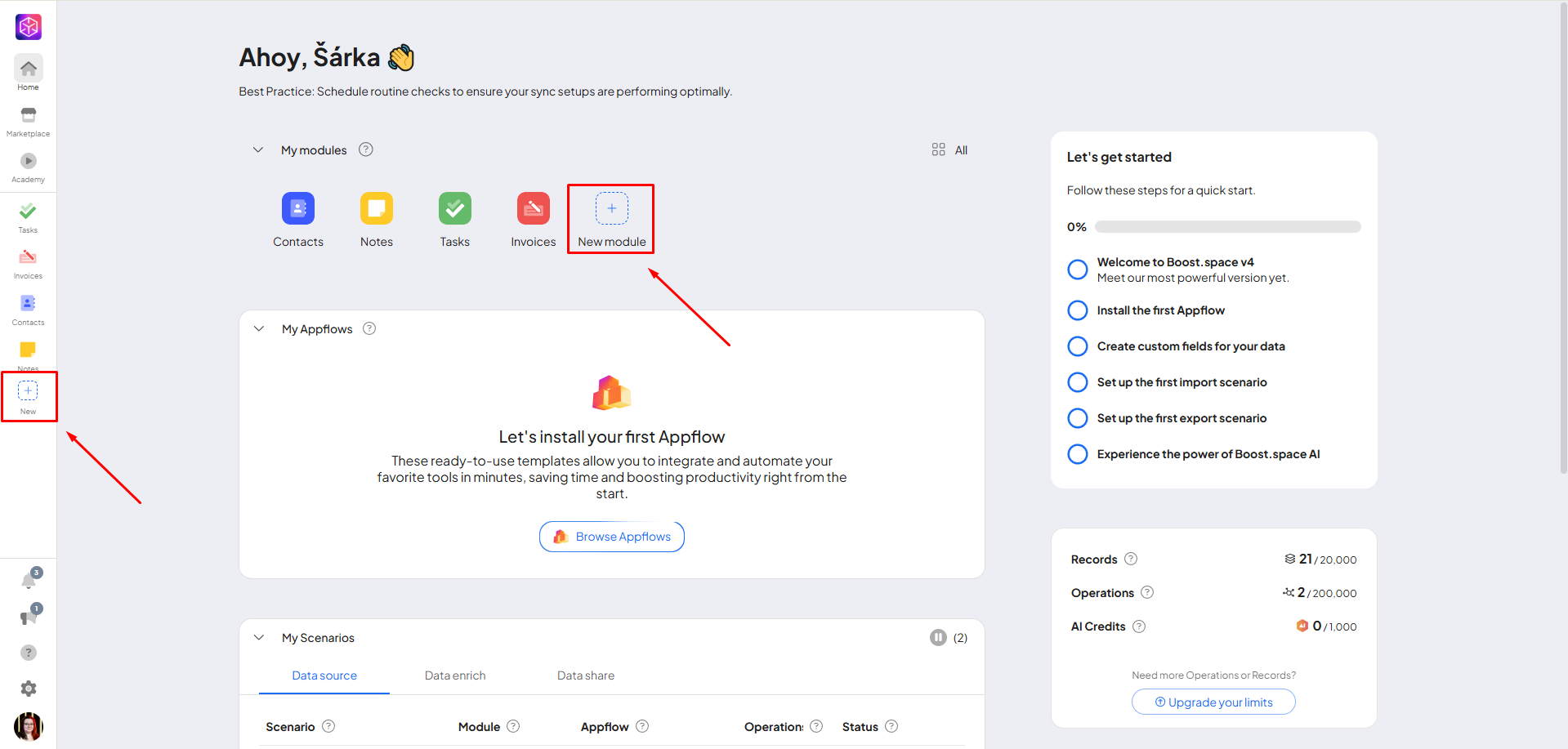Collapse the My modules section

pyautogui.click(x=258, y=149)
